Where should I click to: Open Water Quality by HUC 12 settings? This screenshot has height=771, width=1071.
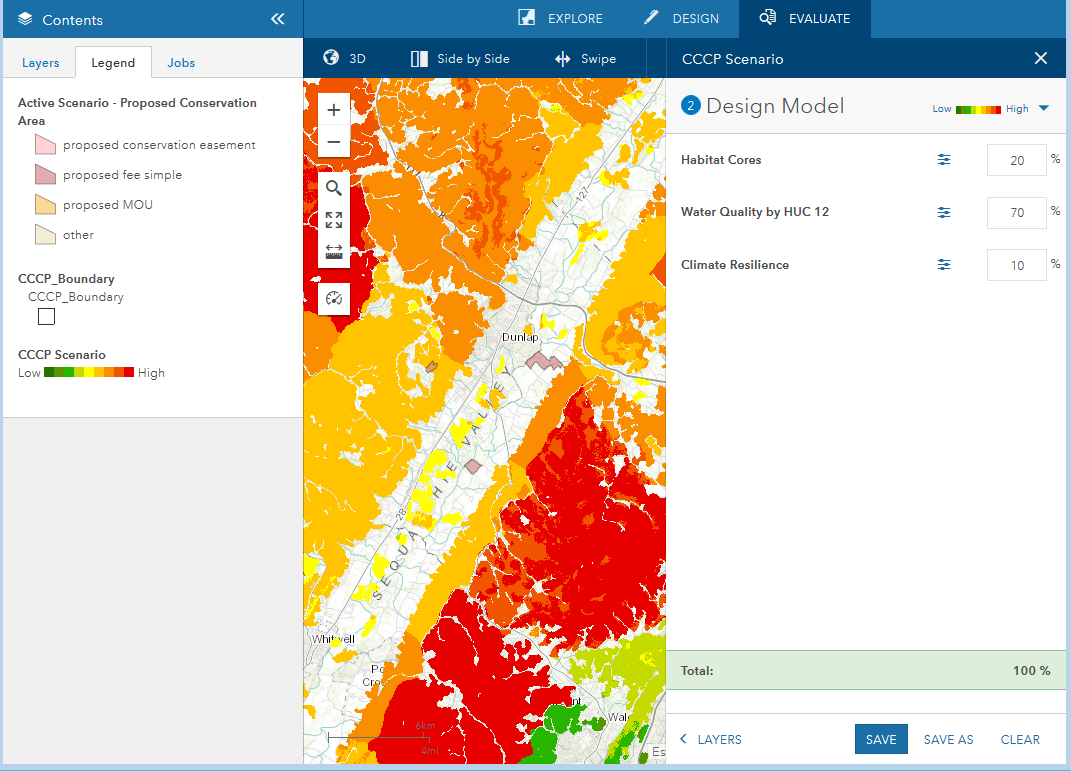coord(944,212)
